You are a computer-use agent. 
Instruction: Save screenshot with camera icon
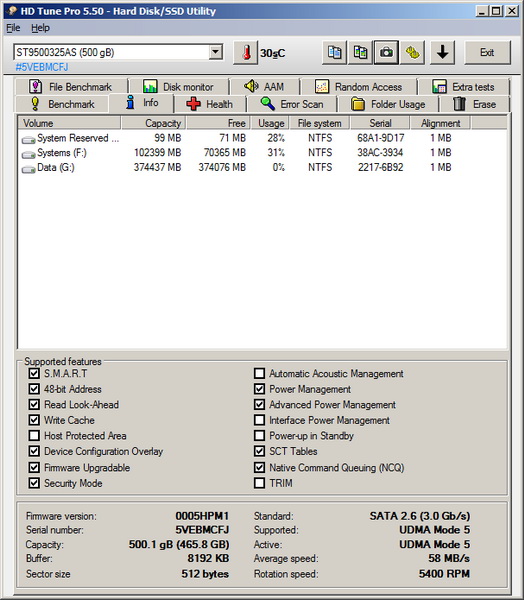coord(386,52)
